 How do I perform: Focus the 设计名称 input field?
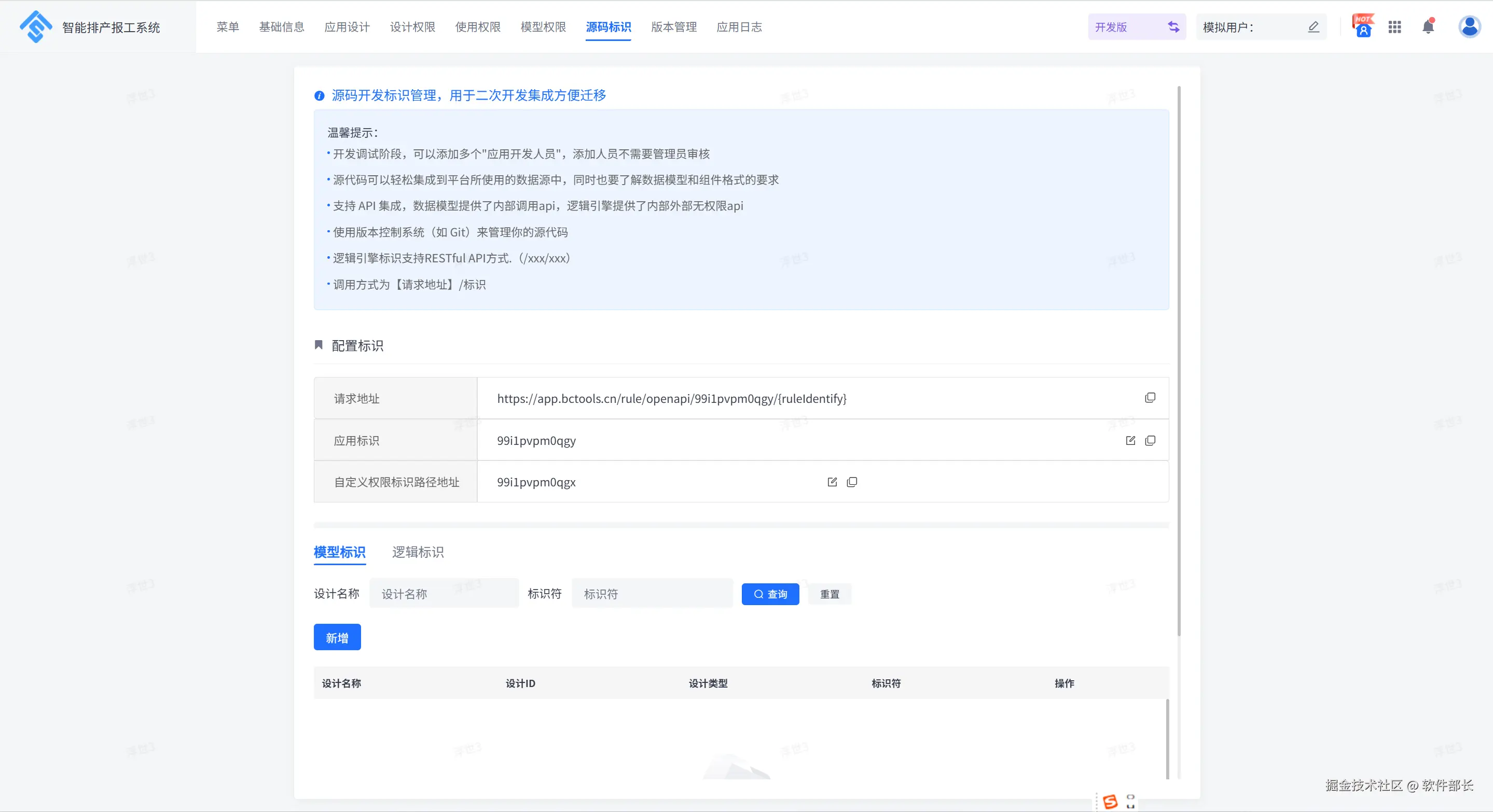click(444, 594)
